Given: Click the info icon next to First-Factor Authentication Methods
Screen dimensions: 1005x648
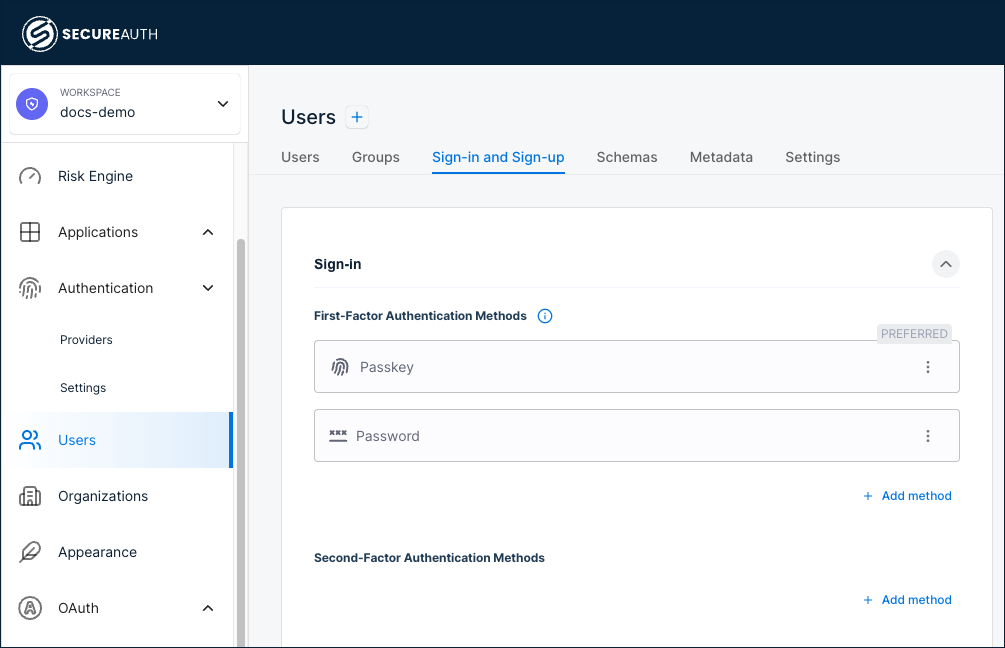Looking at the screenshot, I should click(545, 315).
